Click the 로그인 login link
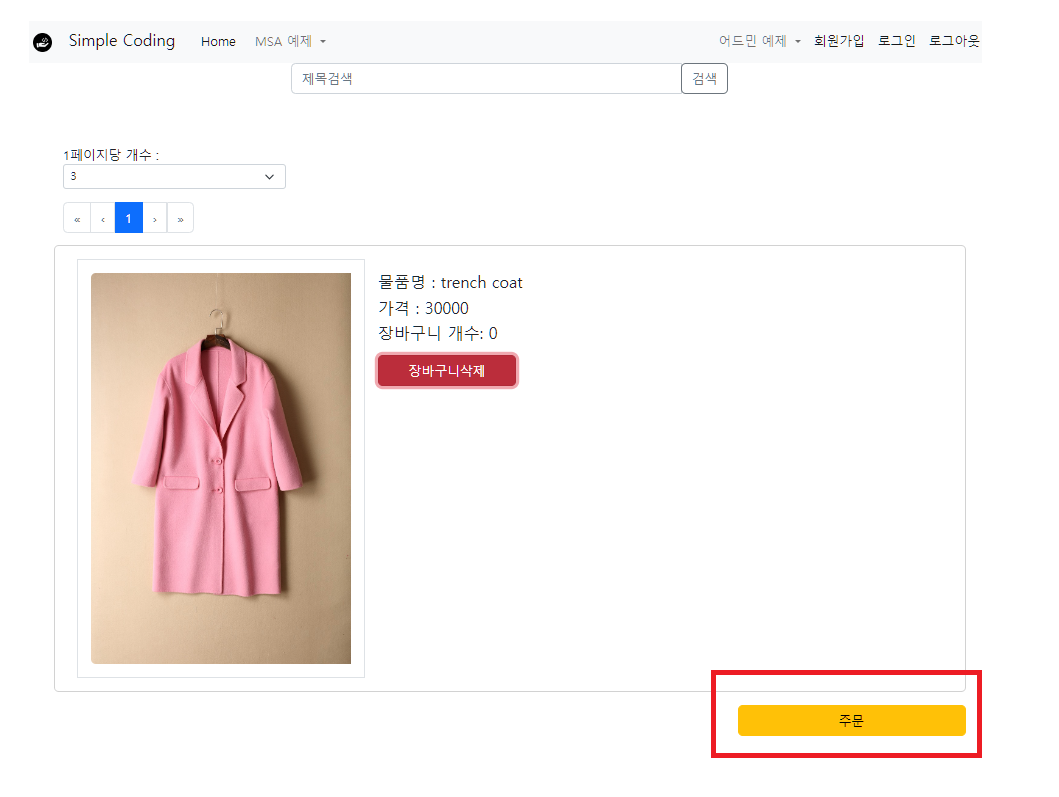This screenshot has width=1059, height=797. 896,41
